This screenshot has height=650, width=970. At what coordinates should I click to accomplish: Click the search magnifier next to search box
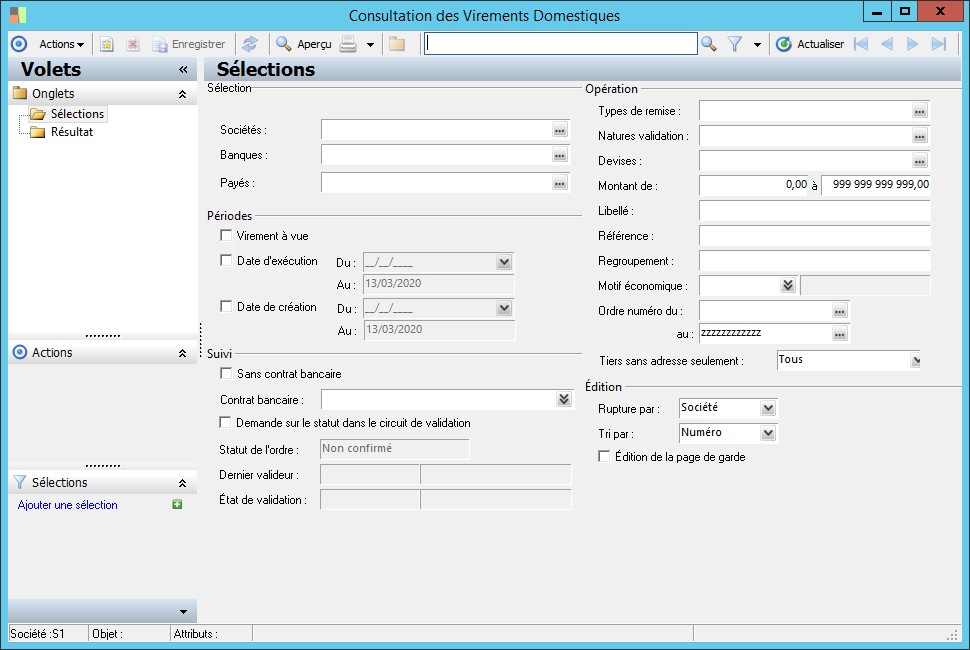pos(709,44)
